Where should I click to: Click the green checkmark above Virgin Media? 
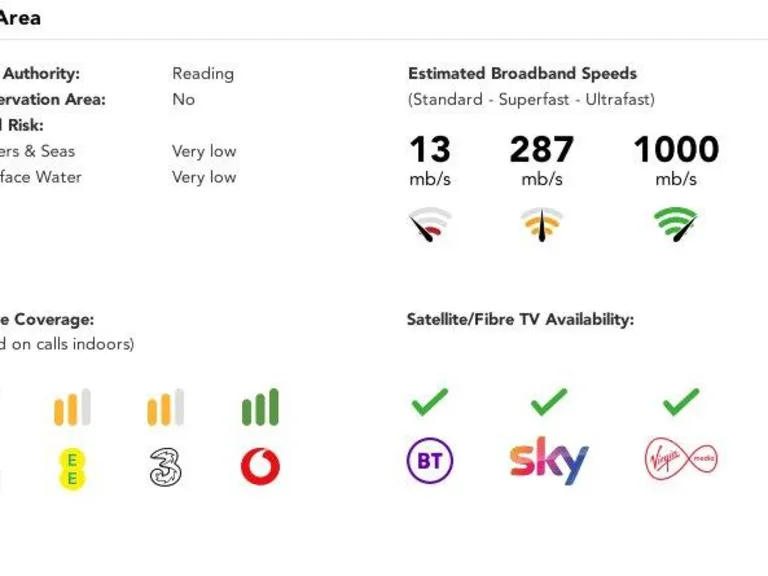tap(681, 403)
